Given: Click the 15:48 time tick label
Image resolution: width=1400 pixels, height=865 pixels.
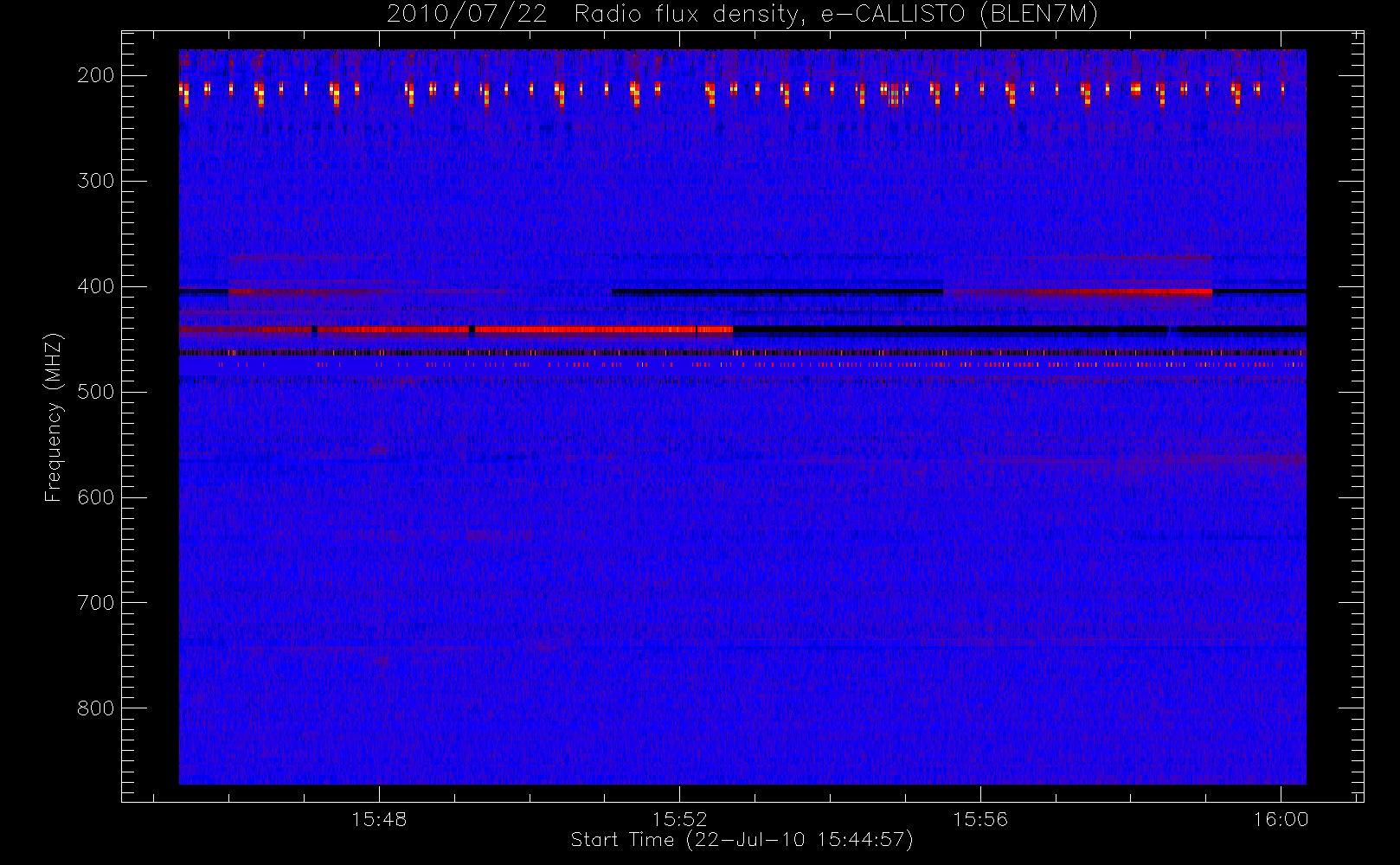Looking at the screenshot, I should coord(379,819).
